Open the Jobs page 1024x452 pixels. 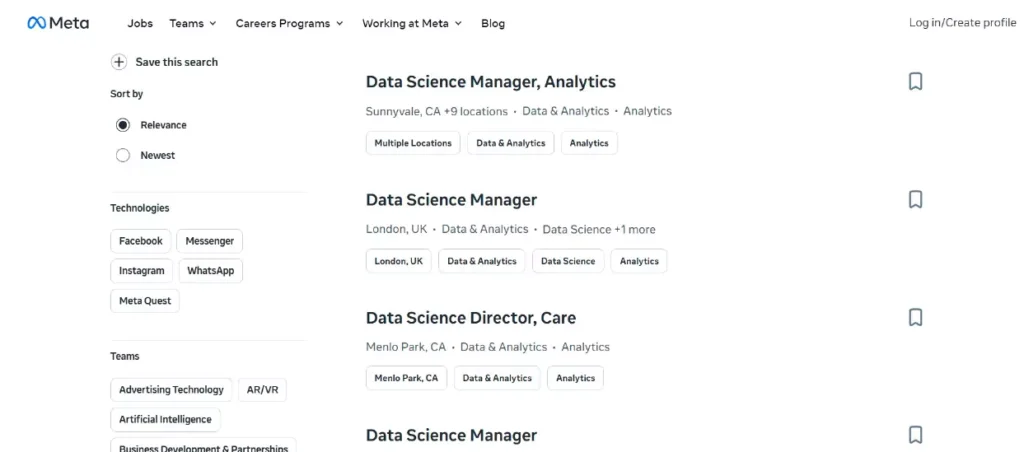(x=140, y=23)
